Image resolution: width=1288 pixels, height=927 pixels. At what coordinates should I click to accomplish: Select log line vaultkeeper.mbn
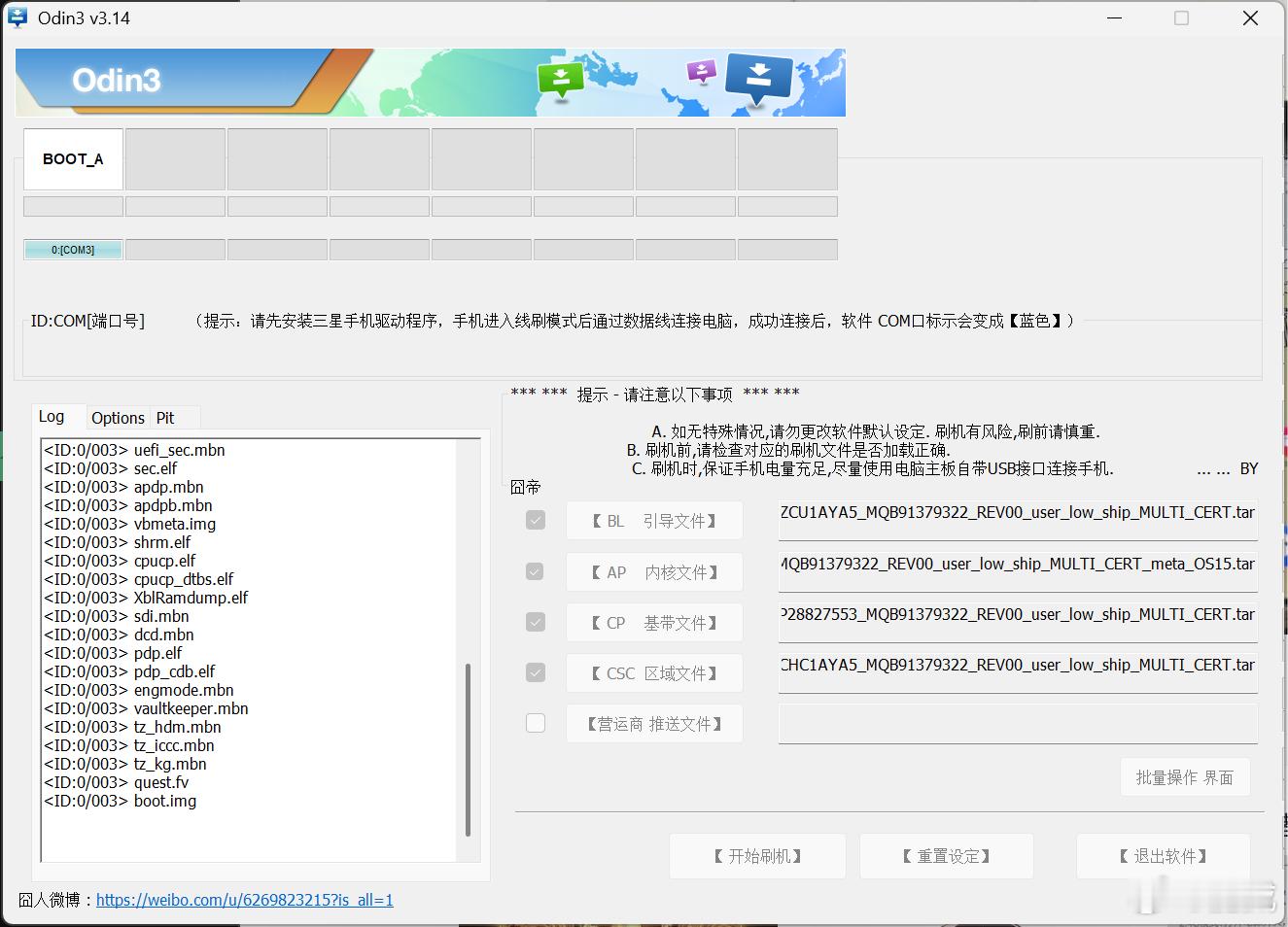[146, 708]
